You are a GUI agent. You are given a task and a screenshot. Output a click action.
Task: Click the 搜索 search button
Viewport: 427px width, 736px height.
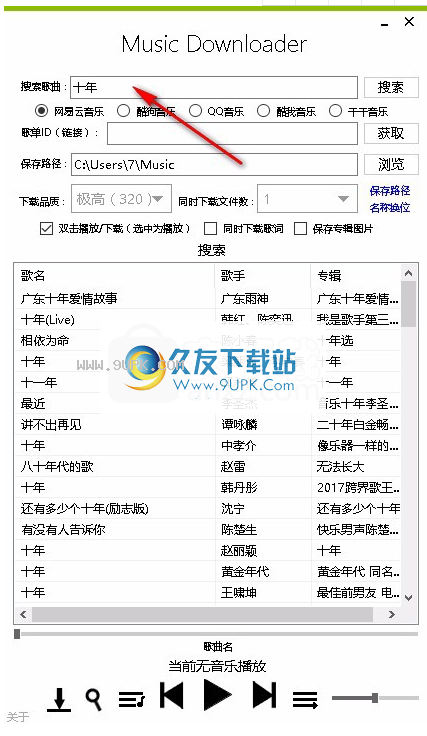point(391,87)
